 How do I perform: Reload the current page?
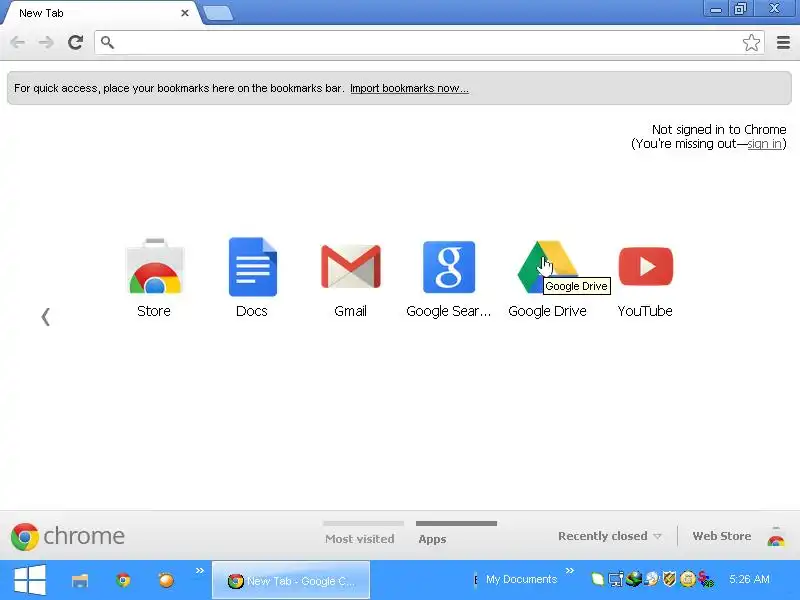click(76, 42)
